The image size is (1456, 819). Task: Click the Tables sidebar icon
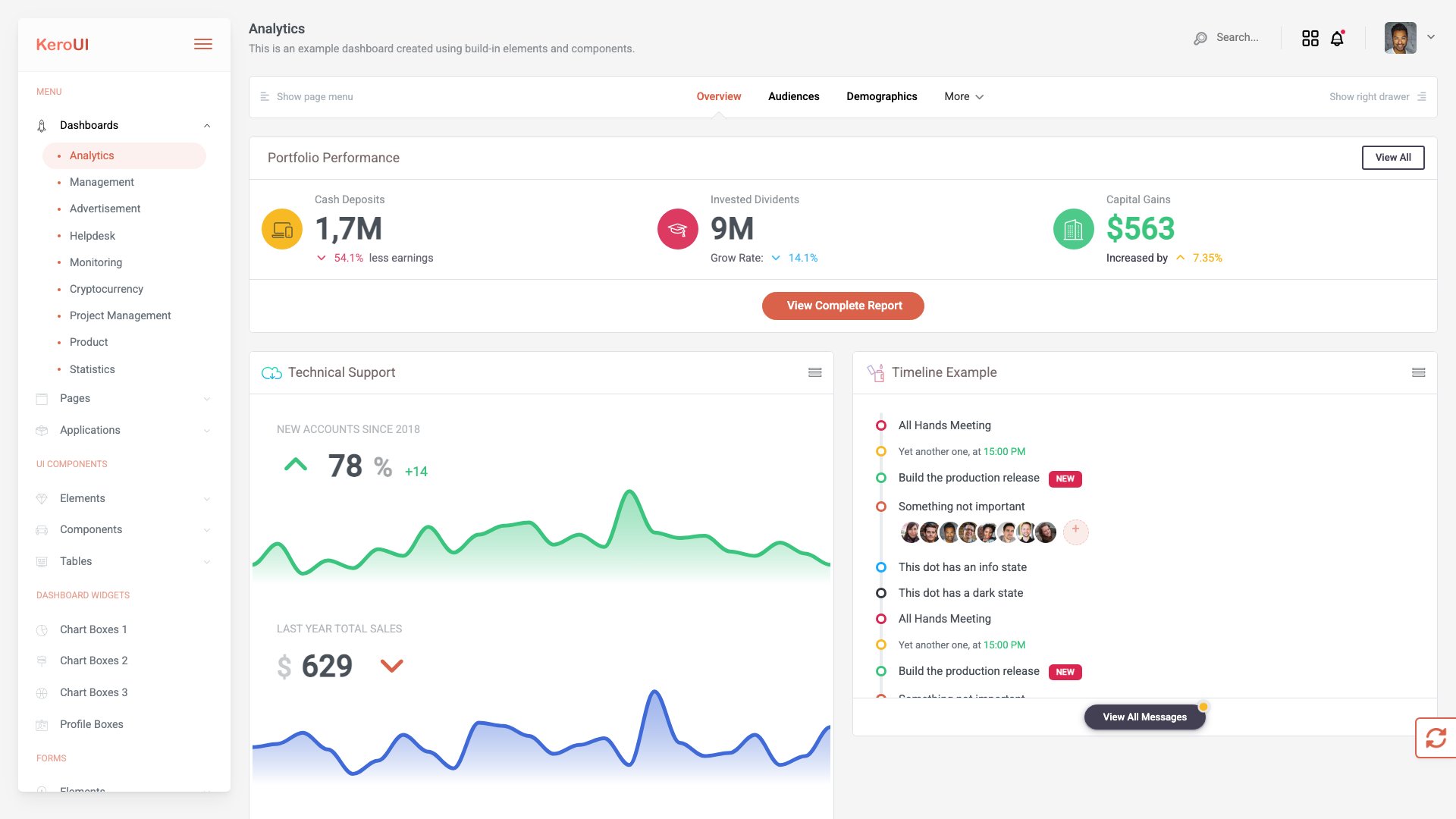40,561
